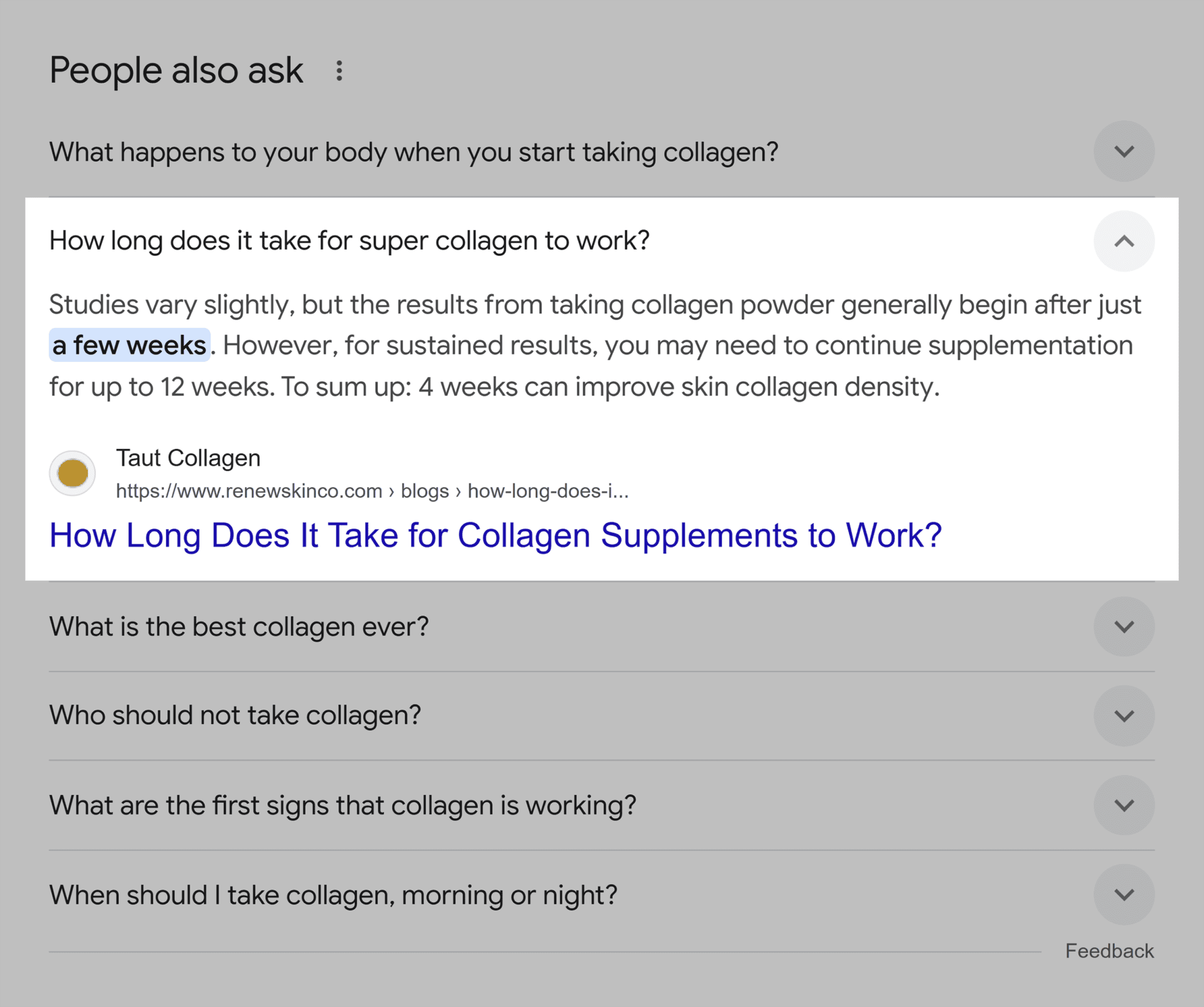Screen dimensions: 1204x1007
Task: Click the 'People also ask' heading
Action: click(x=176, y=70)
